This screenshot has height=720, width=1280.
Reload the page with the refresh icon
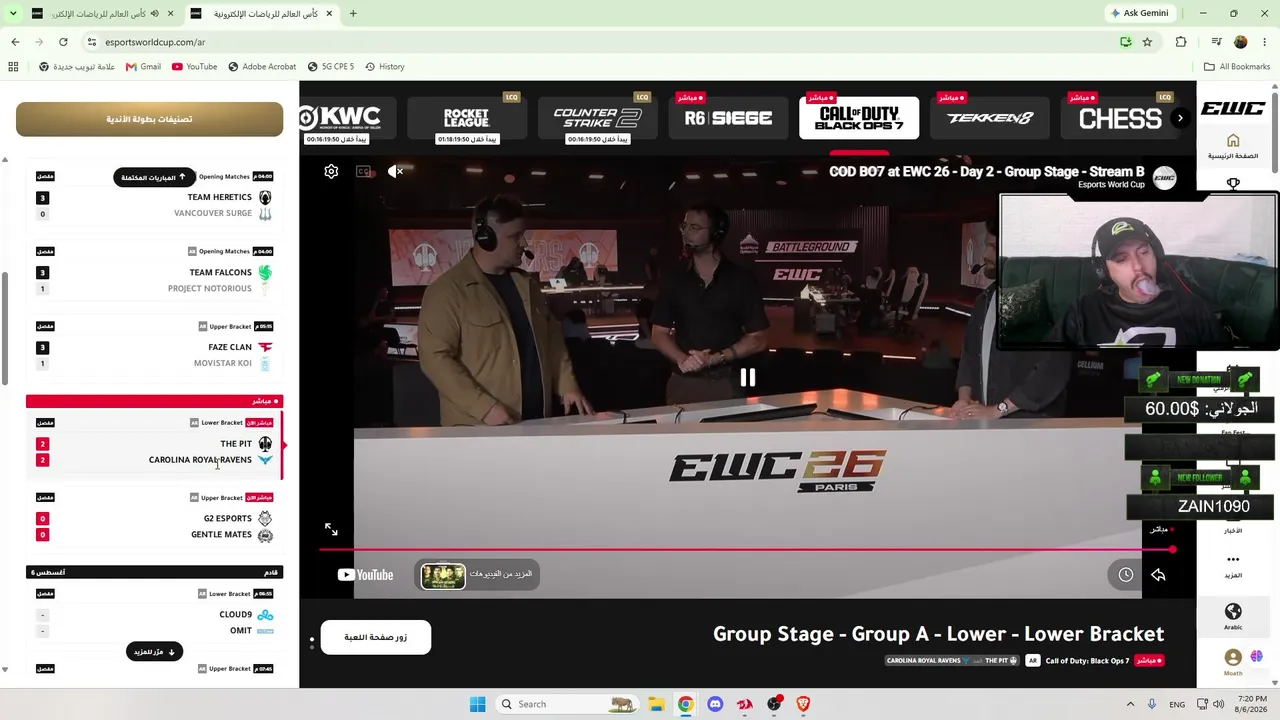pyautogui.click(x=63, y=42)
